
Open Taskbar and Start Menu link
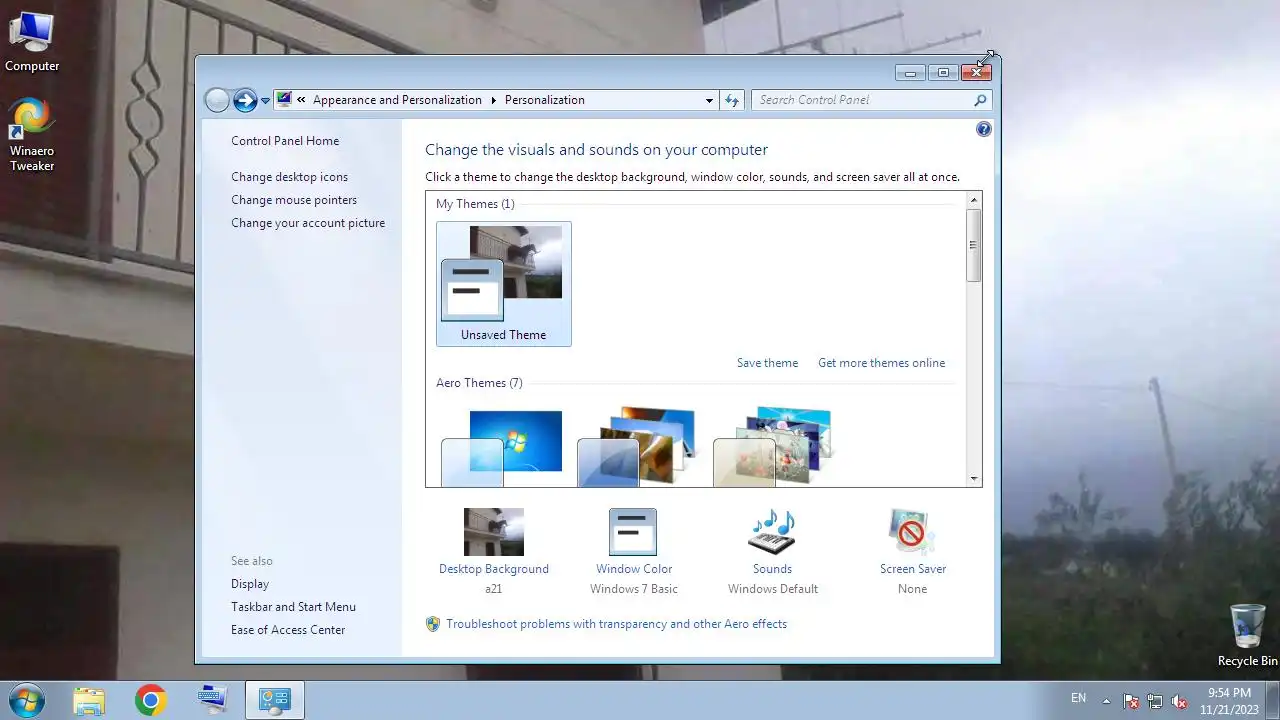point(293,607)
